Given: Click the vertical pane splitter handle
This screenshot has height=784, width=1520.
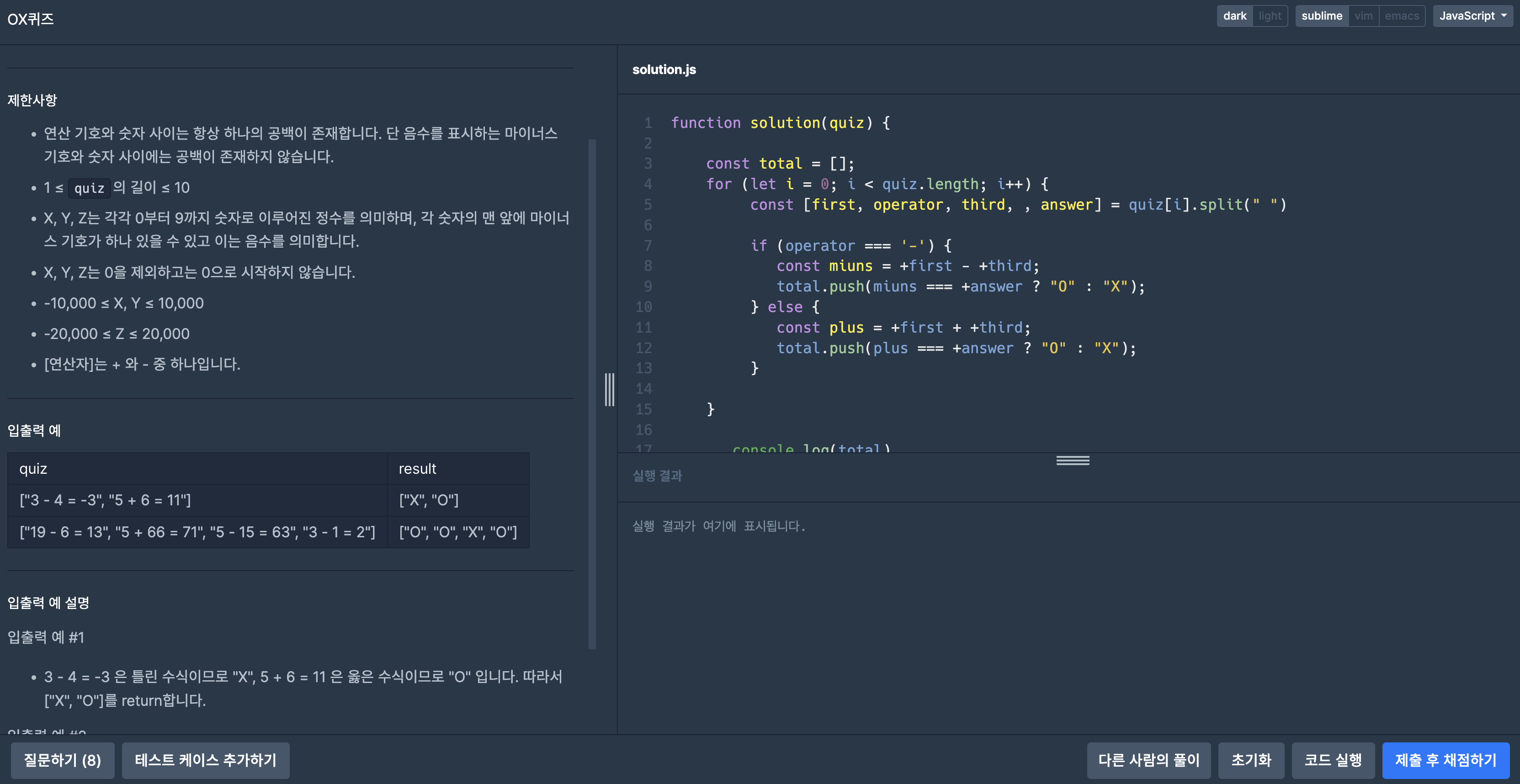Looking at the screenshot, I should point(610,389).
